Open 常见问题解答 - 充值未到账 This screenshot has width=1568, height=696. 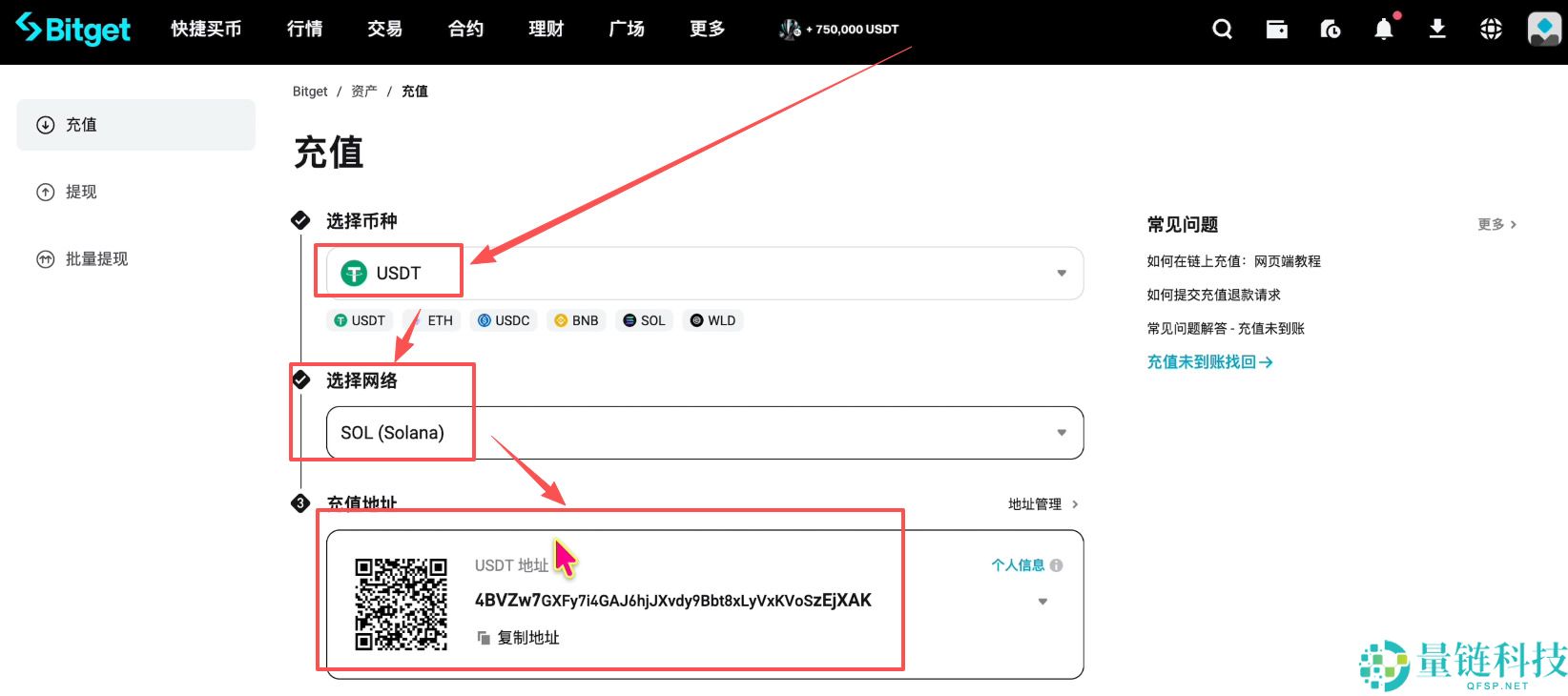(1226, 329)
